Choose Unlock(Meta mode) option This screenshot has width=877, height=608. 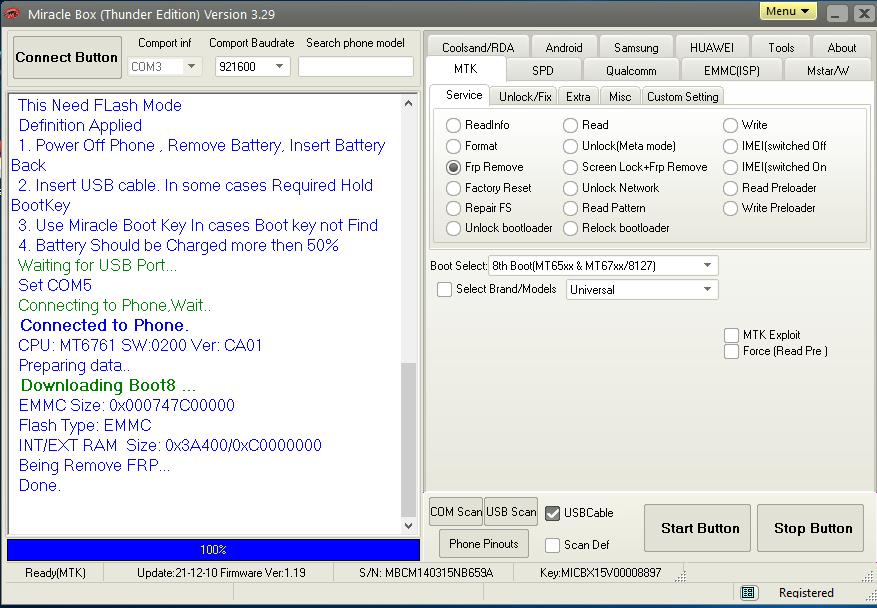tap(570, 147)
